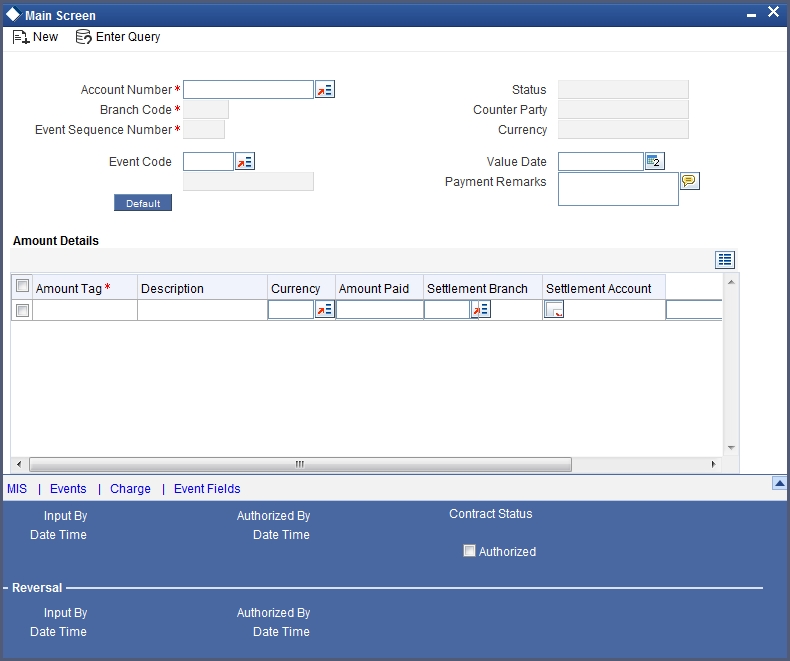Screen dimensions: 790x661
Task: Click Settlement Account picker icon in row
Action: click(x=554, y=309)
